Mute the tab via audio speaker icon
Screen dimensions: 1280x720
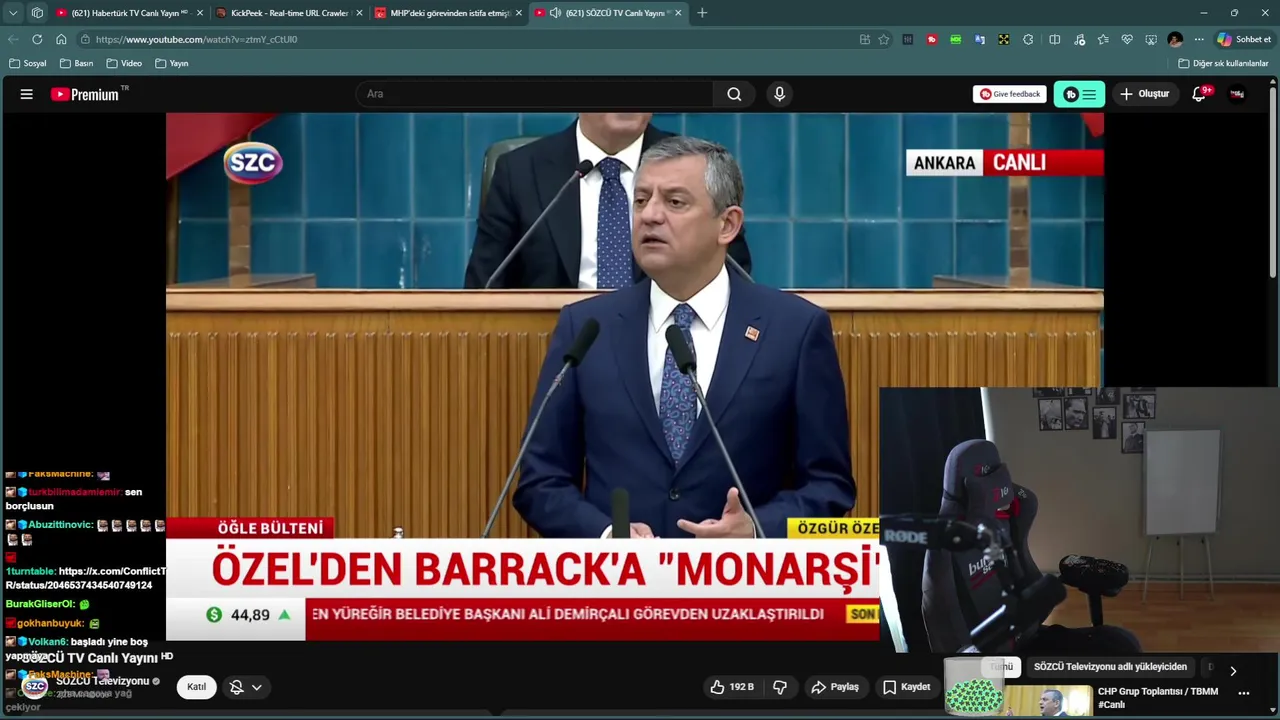point(555,13)
